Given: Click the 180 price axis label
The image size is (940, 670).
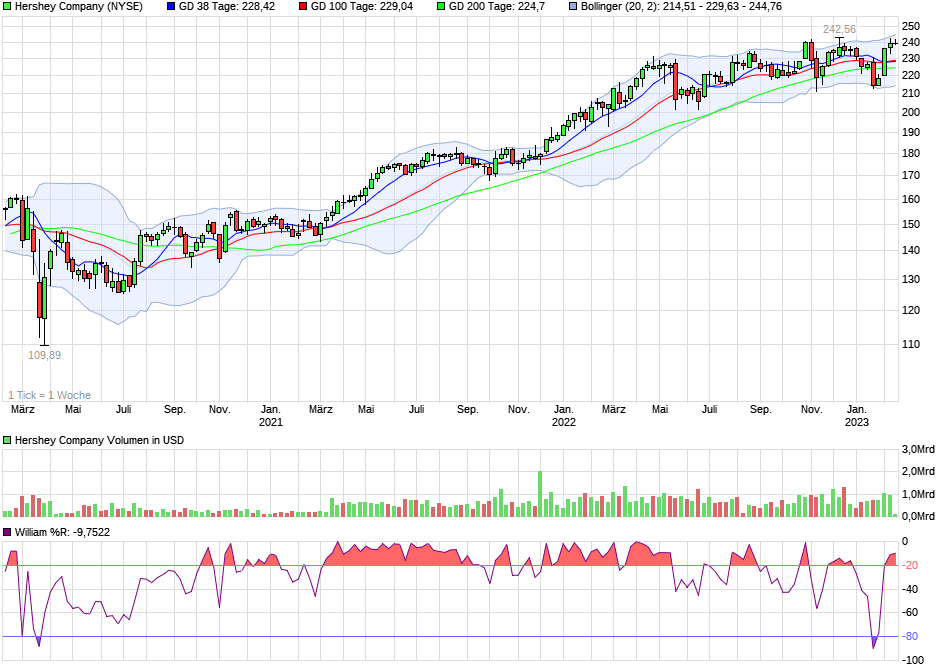Looking at the screenshot, I should (x=911, y=153).
